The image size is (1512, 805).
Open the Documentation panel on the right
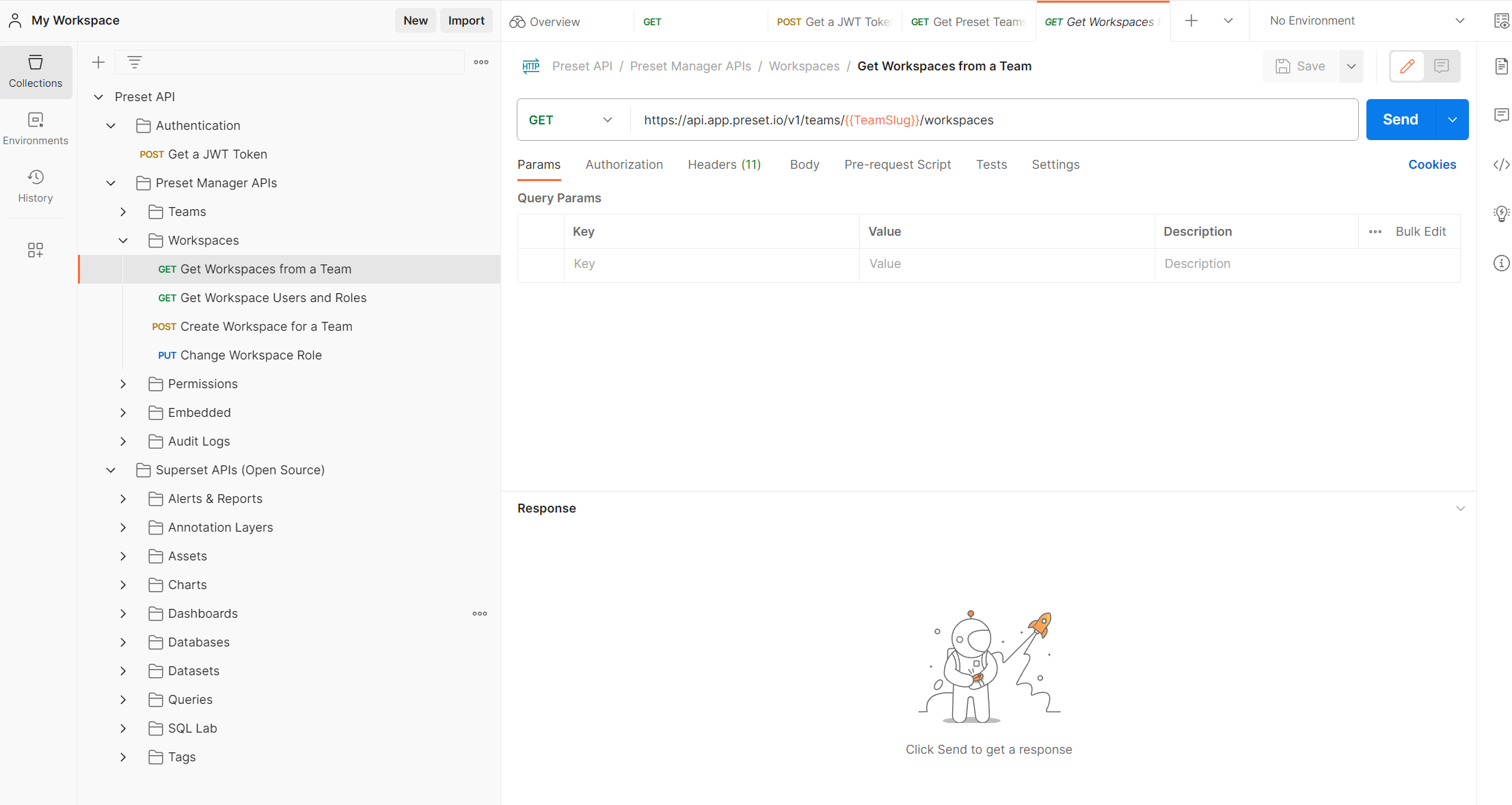coord(1501,66)
